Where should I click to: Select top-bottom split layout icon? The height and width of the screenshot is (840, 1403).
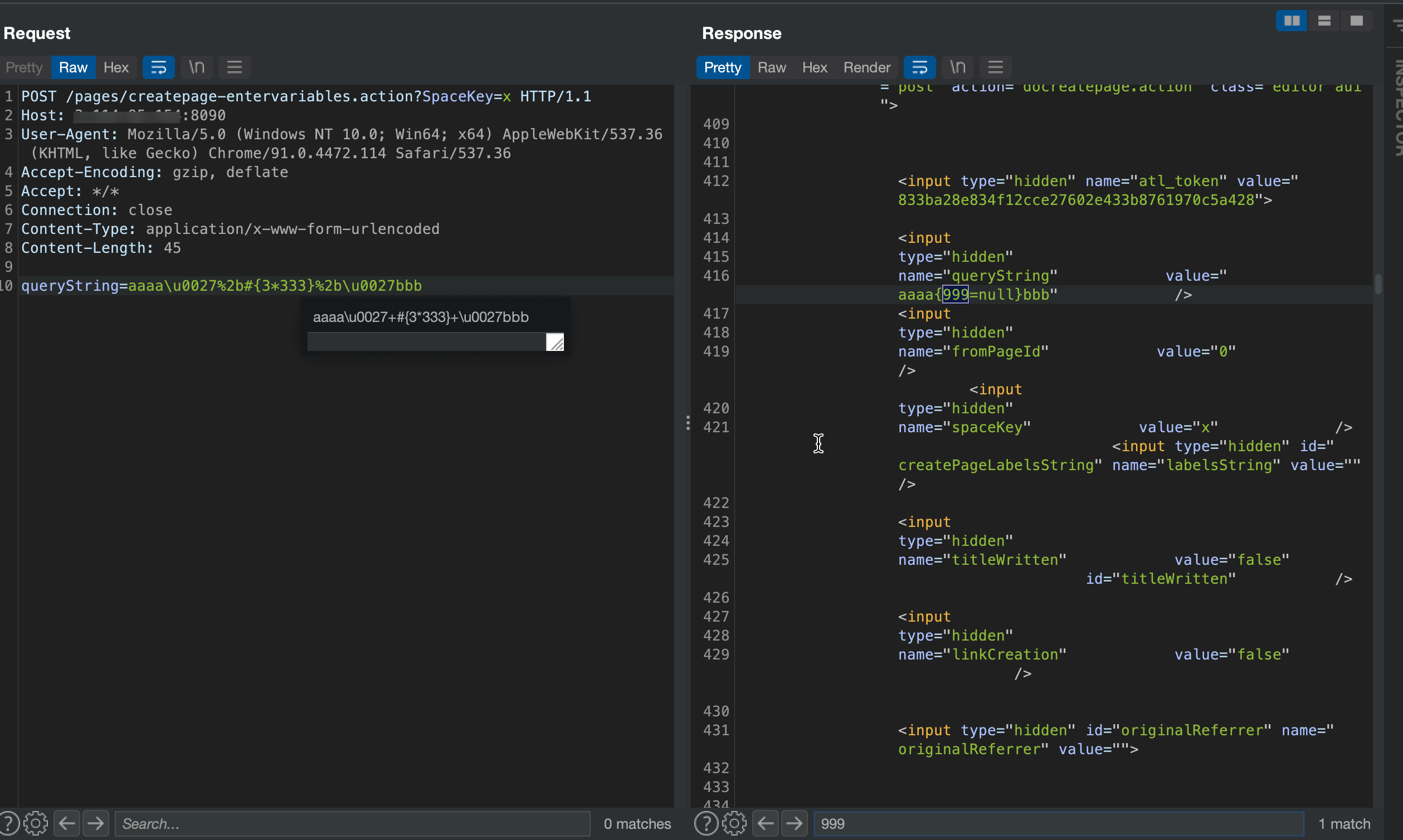coord(1324,21)
